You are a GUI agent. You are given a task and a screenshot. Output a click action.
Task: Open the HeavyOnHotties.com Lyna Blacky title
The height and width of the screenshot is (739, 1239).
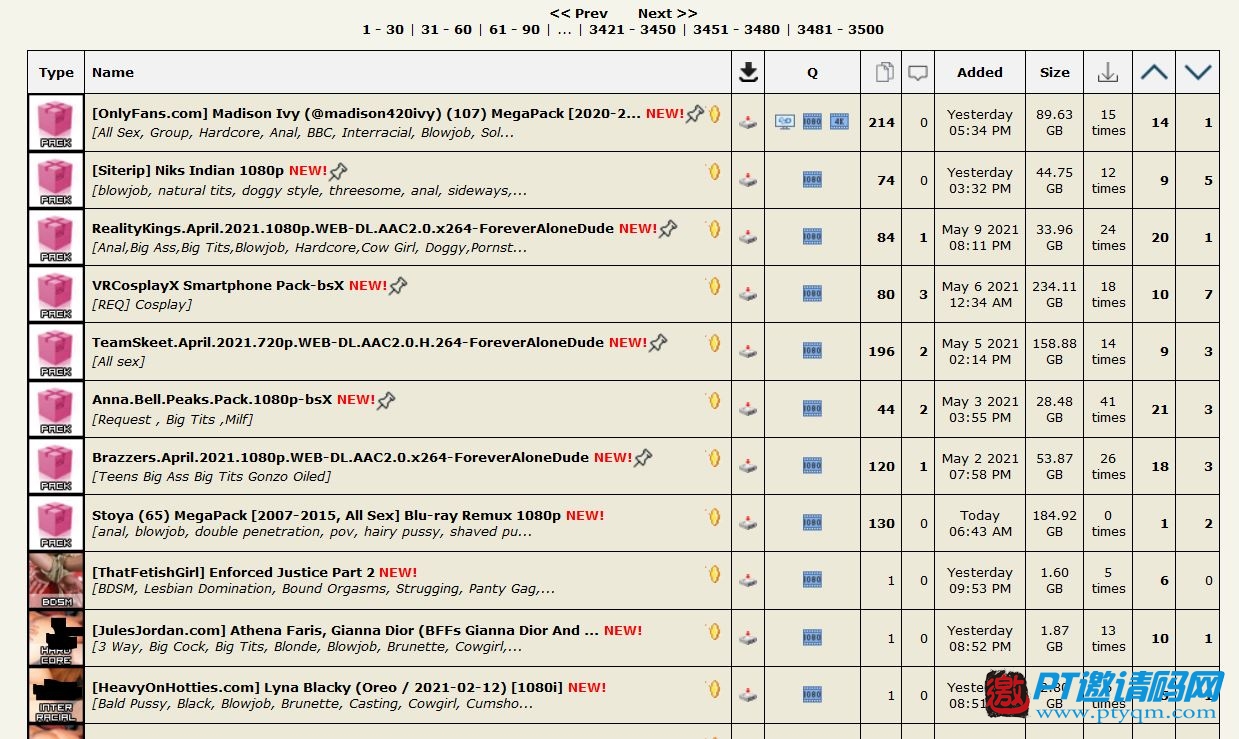coord(327,688)
